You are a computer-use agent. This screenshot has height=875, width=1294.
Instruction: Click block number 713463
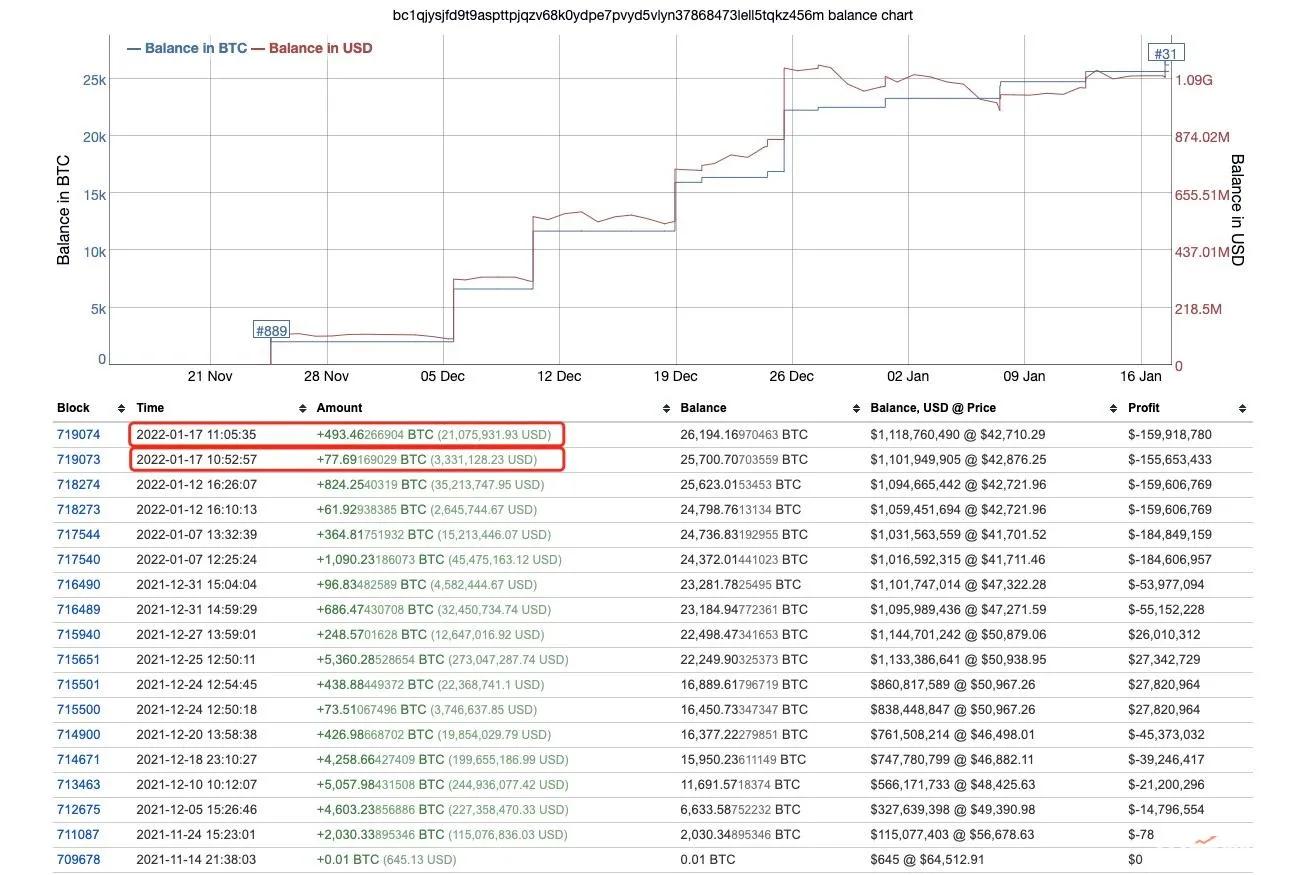pyautogui.click(x=79, y=784)
